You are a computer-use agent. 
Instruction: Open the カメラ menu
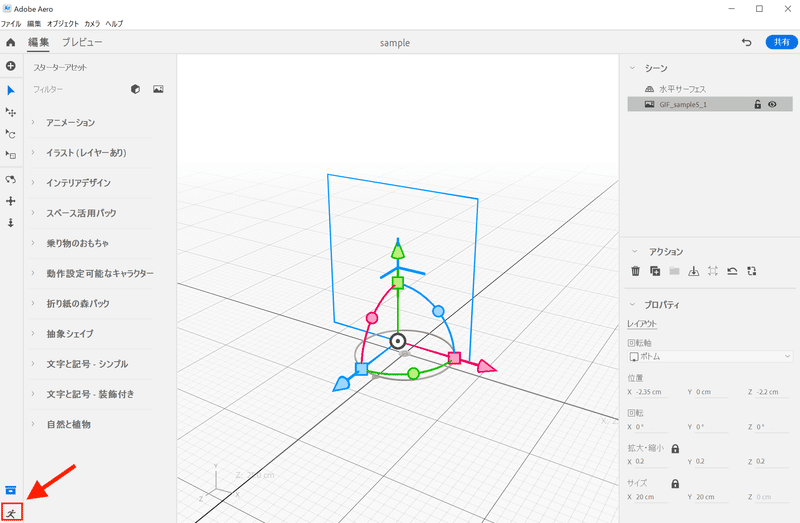92,23
